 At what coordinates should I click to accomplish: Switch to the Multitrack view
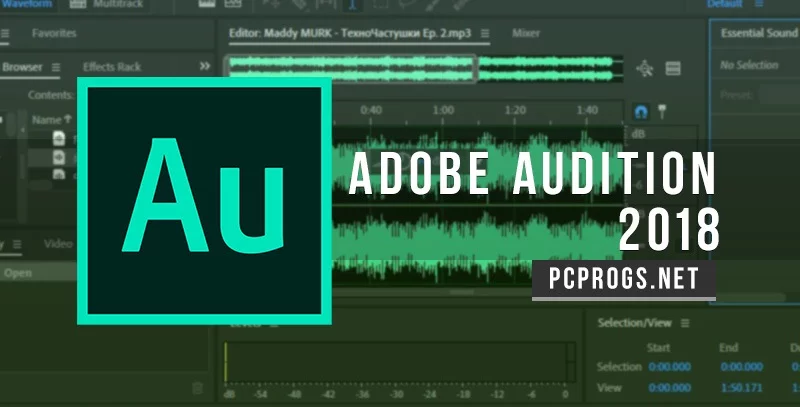click(x=111, y=4)
